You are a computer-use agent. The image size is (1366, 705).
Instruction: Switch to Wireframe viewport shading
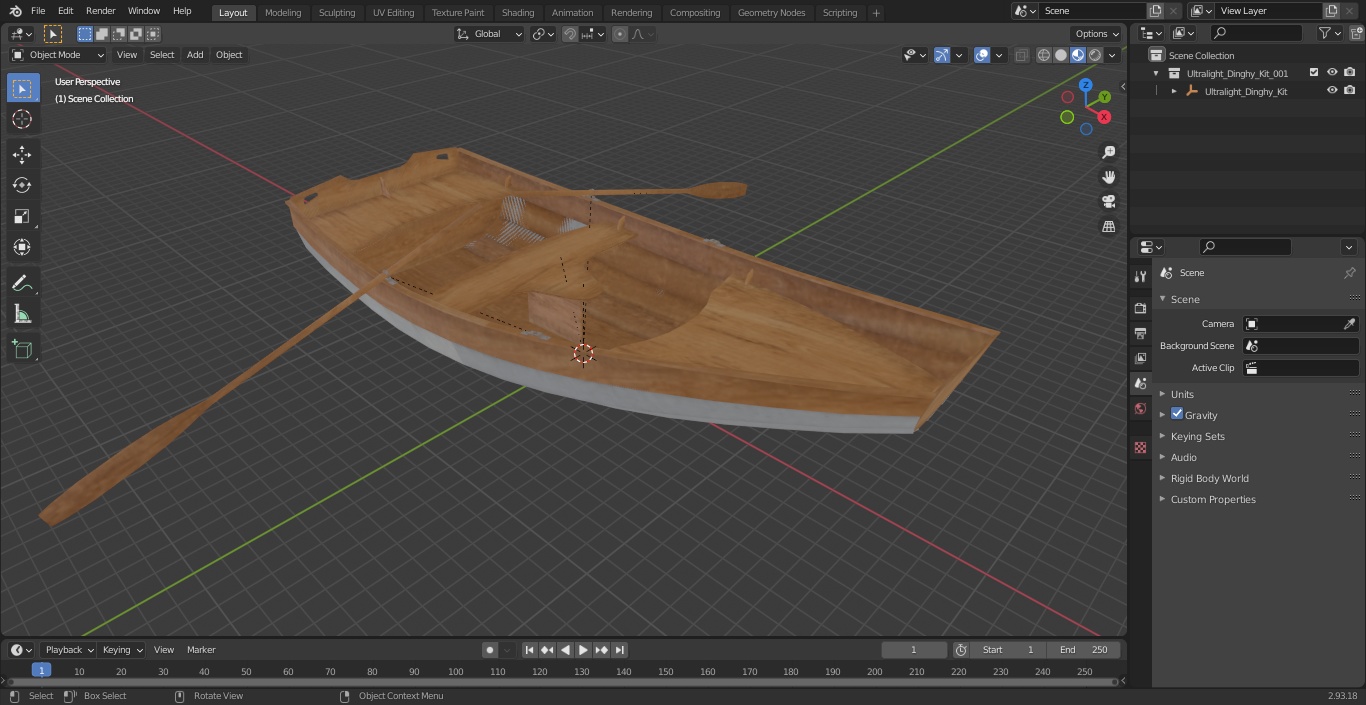pyautogui.click(x=1044, y=55)
